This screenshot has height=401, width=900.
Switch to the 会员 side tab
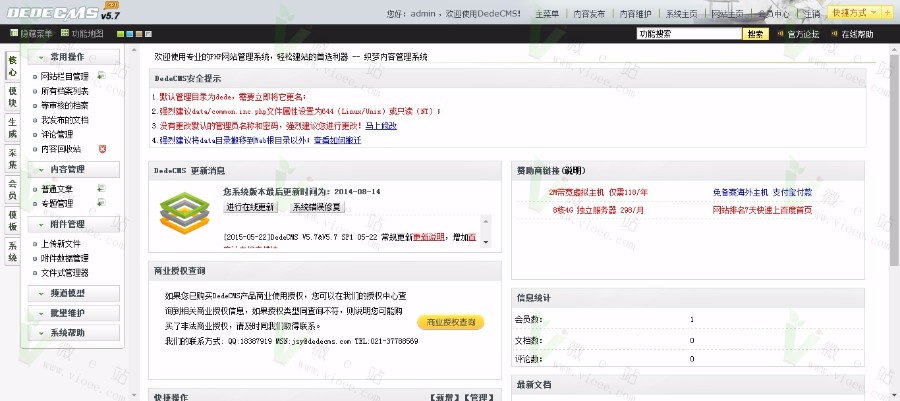click(13, 190)
